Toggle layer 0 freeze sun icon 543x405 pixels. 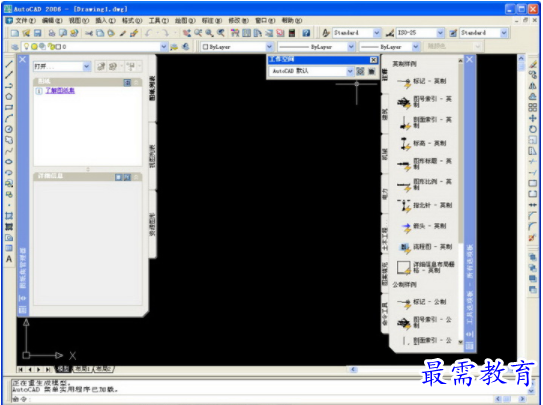(x=34, y=46)
